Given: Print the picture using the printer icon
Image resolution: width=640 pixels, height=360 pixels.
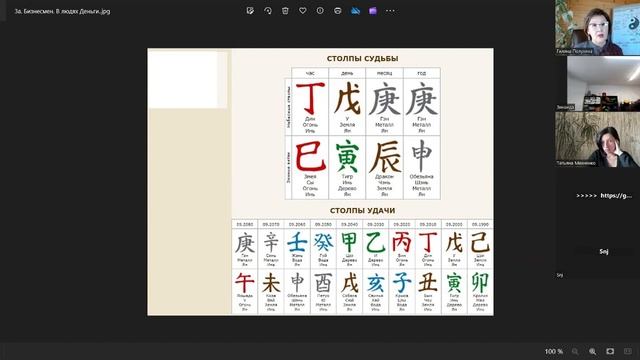Looking at the screenshot, I should point(338,11).
